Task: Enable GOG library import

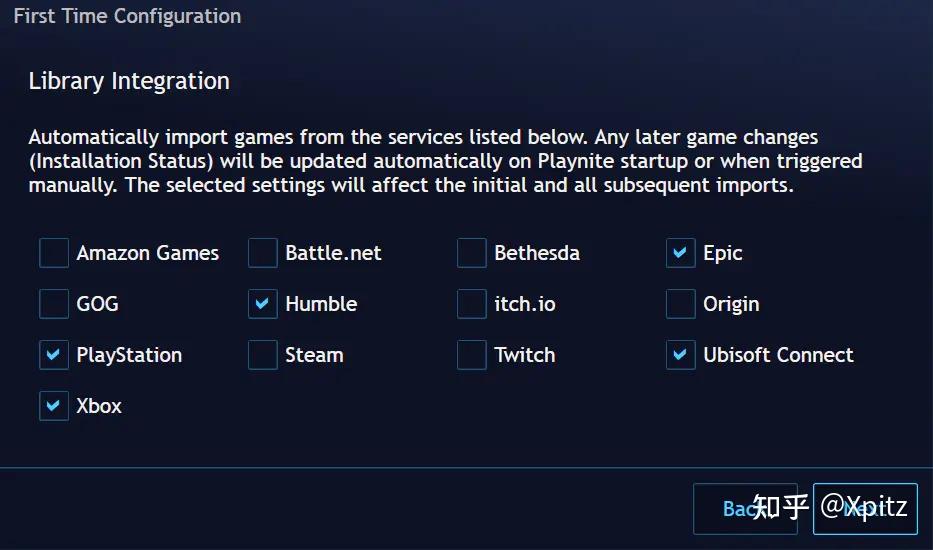Action: coord(54,304)
